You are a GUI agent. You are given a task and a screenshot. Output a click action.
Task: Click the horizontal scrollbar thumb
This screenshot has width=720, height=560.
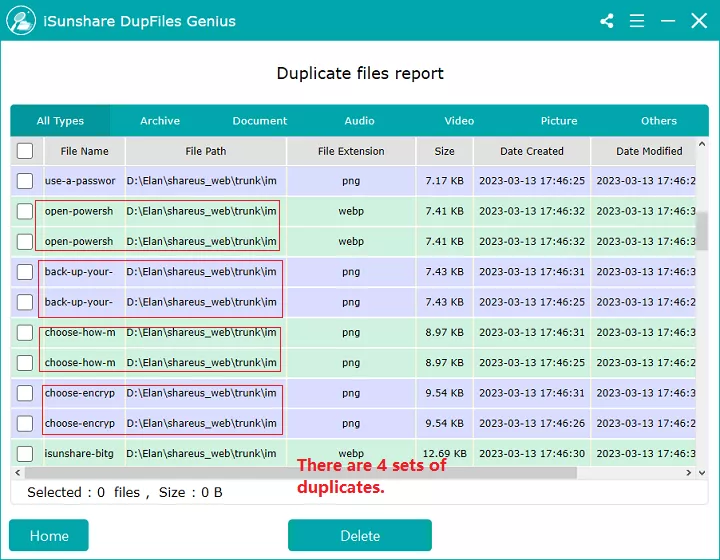click(301, 473)
